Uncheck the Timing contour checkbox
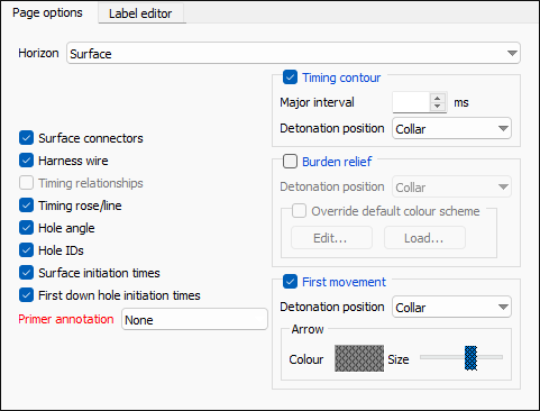This screenshot has width=540, height=411. (x=290, y=78)
